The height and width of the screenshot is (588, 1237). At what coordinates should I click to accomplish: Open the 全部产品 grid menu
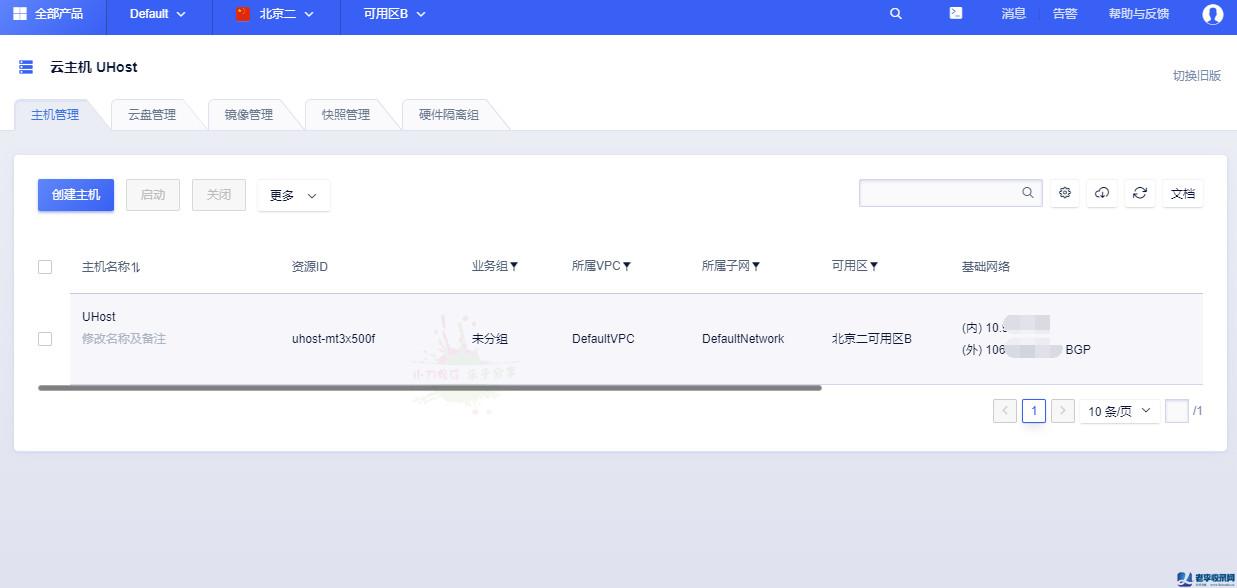coord(47,14)
